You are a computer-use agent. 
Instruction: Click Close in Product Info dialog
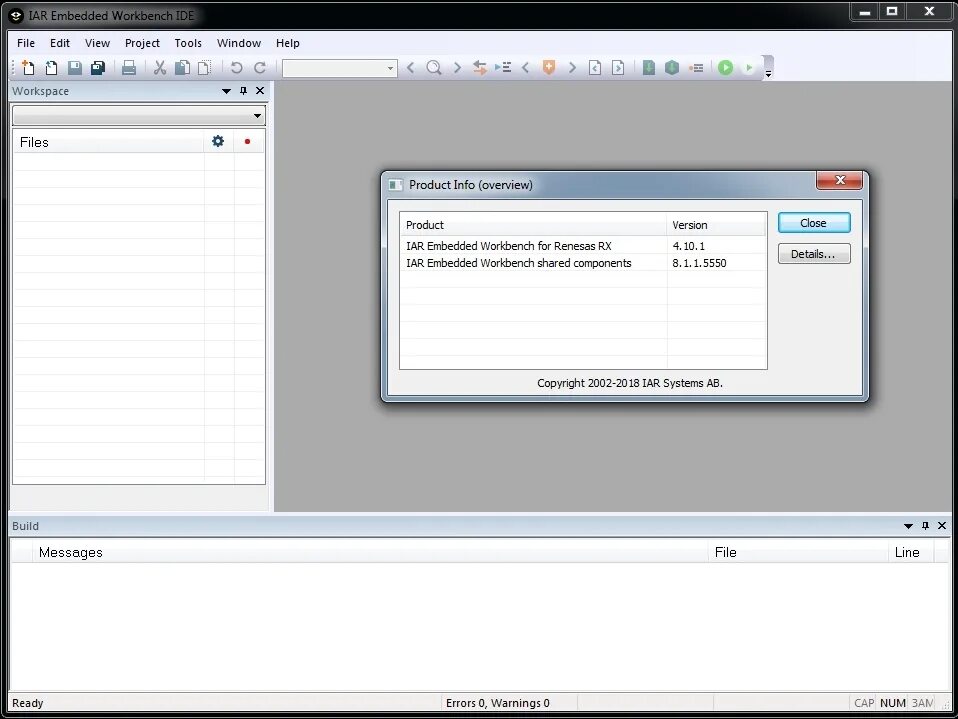[x=814, y=223]
